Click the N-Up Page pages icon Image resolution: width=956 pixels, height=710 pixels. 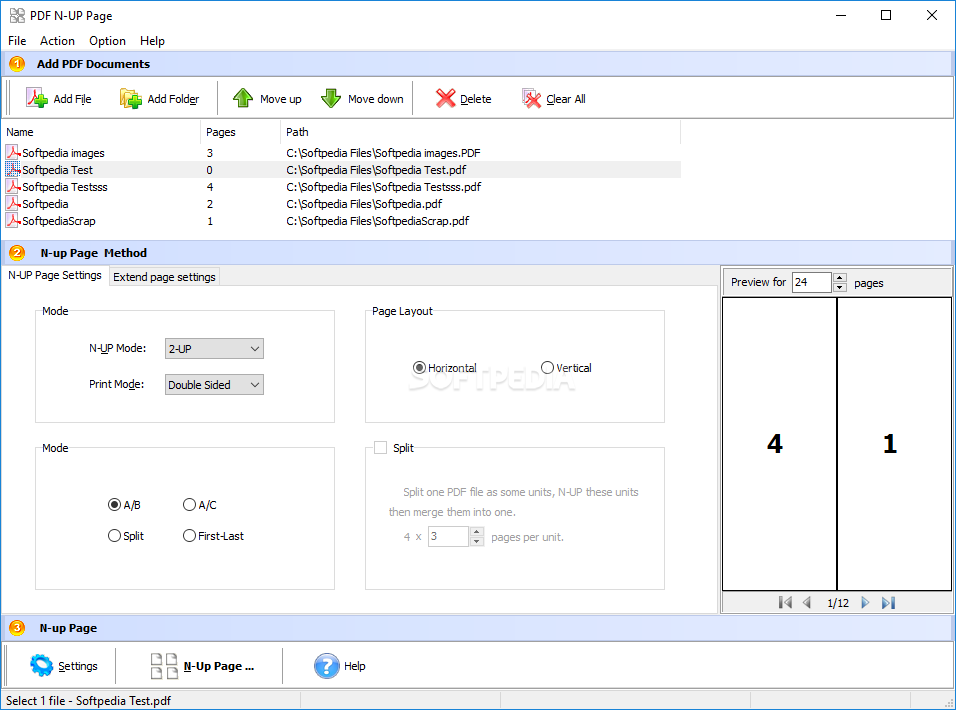coord(164,666)
